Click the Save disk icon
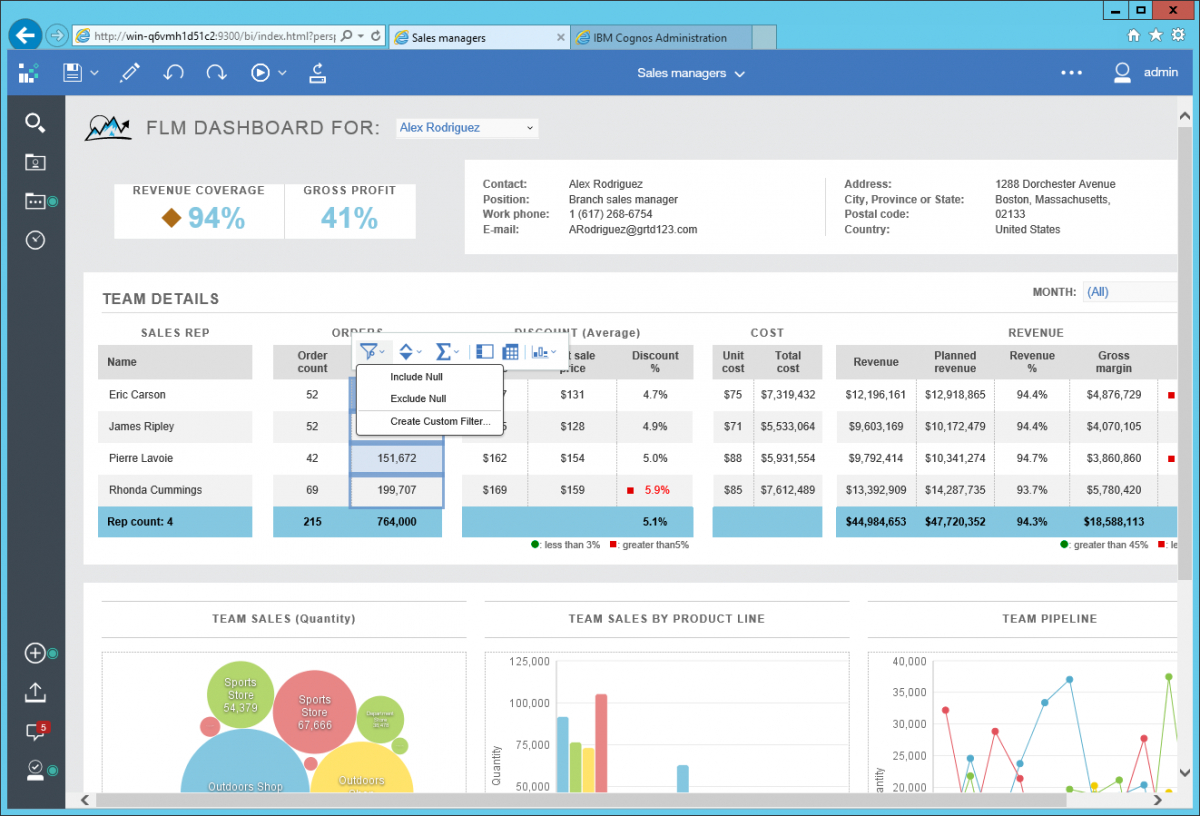Screen dimensions: 1200x816 pos(72,72)
